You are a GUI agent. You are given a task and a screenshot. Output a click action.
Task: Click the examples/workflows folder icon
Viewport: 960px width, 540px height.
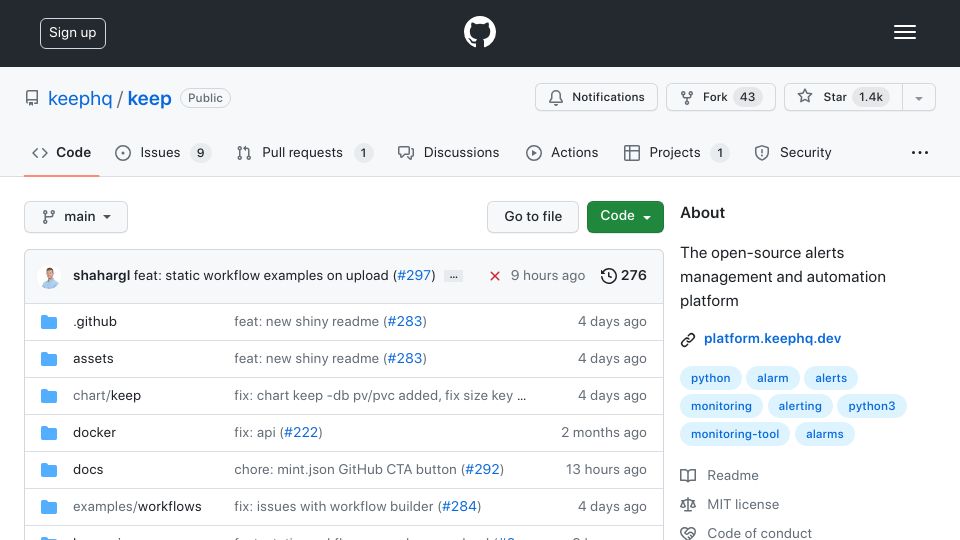(x=49, y=507)
